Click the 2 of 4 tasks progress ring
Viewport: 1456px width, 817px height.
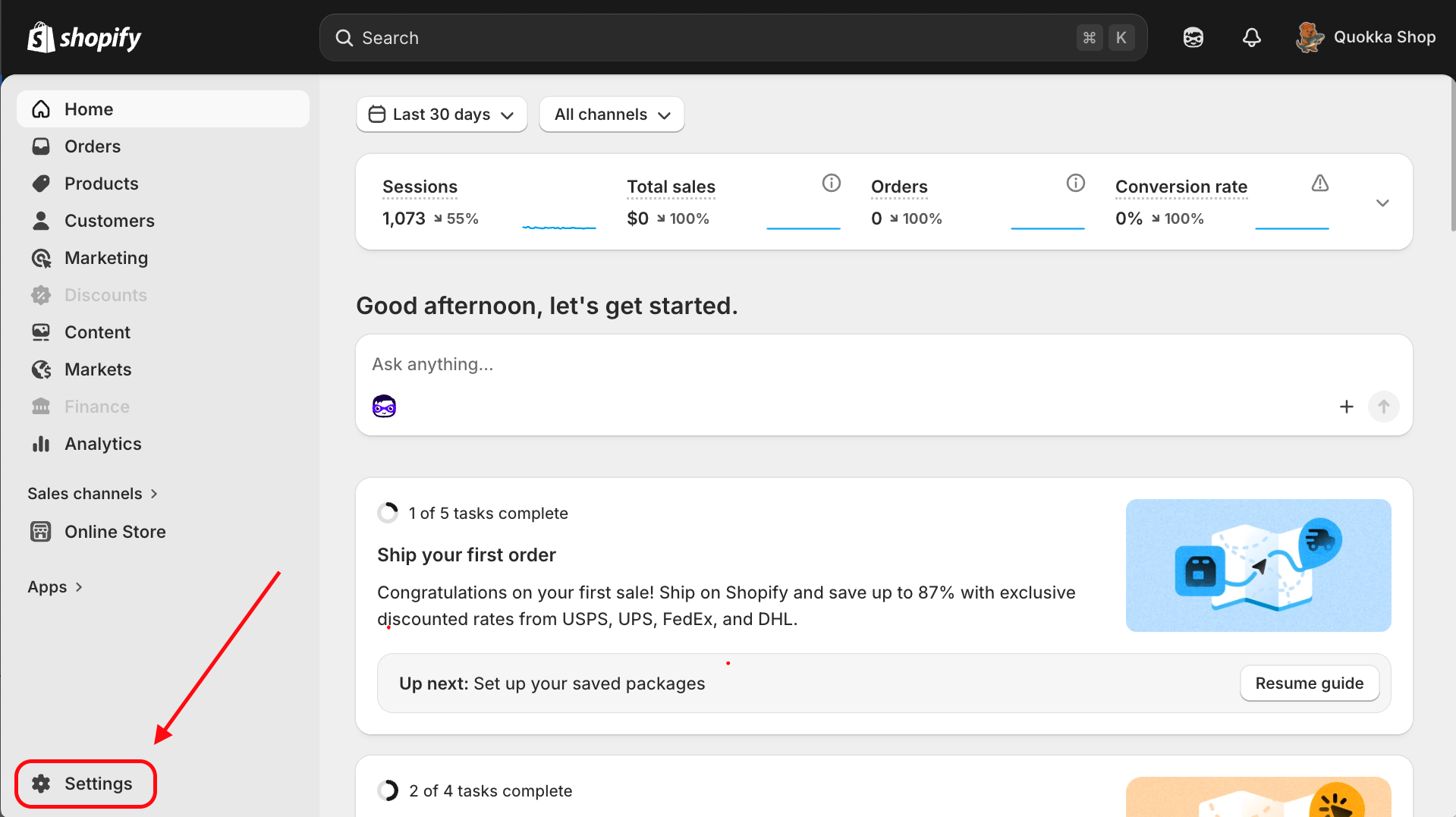(x=388, y=791)
